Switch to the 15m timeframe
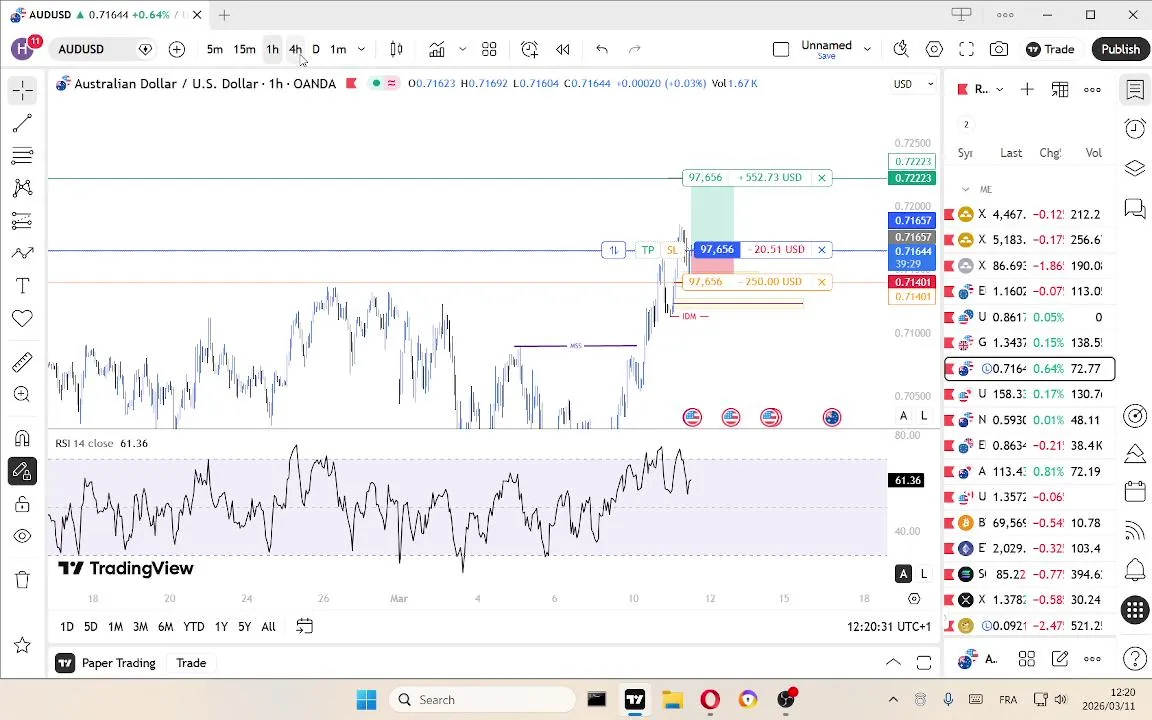 point(244,49)
